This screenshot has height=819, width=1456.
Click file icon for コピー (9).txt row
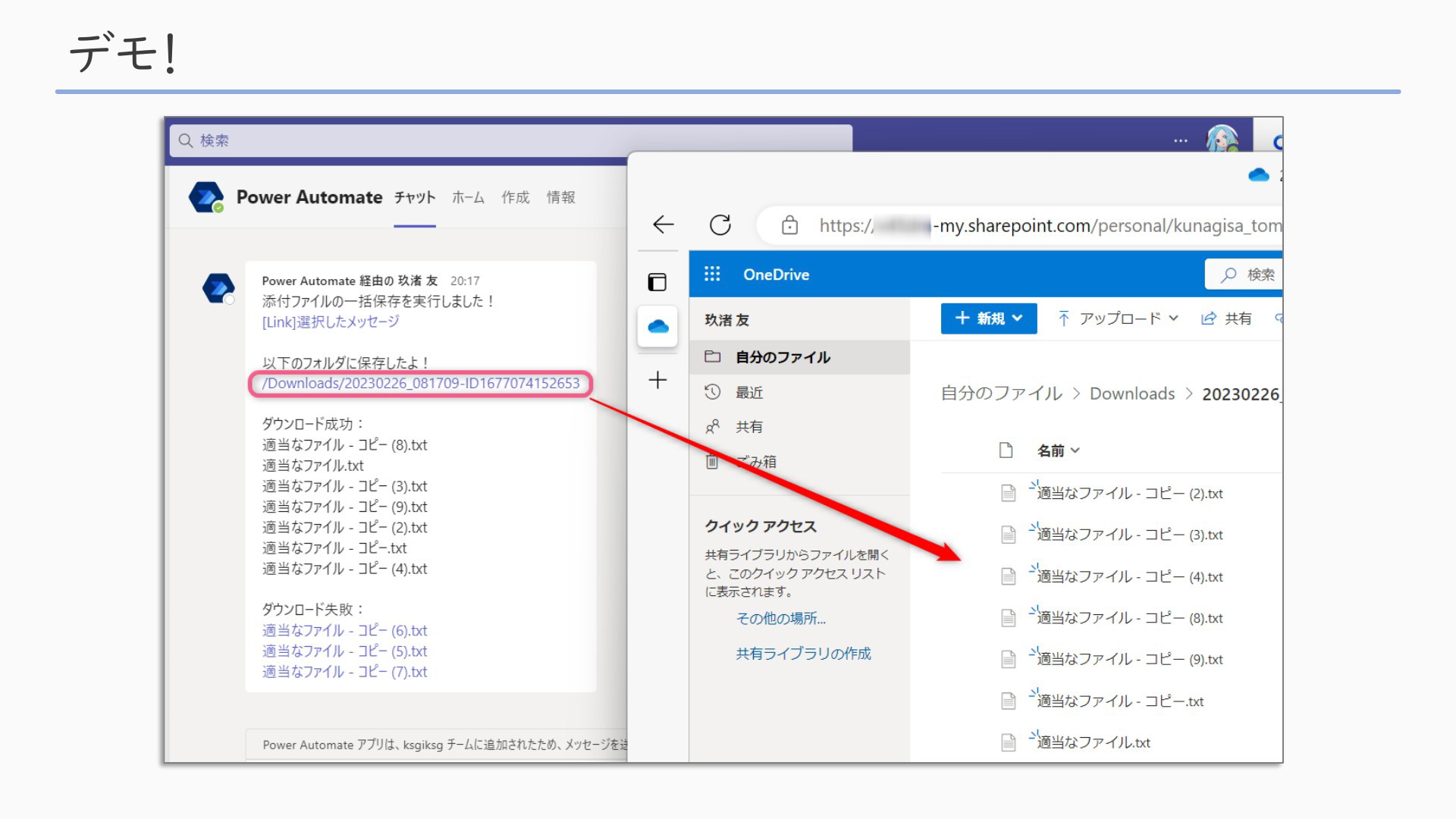[1008, 660]
